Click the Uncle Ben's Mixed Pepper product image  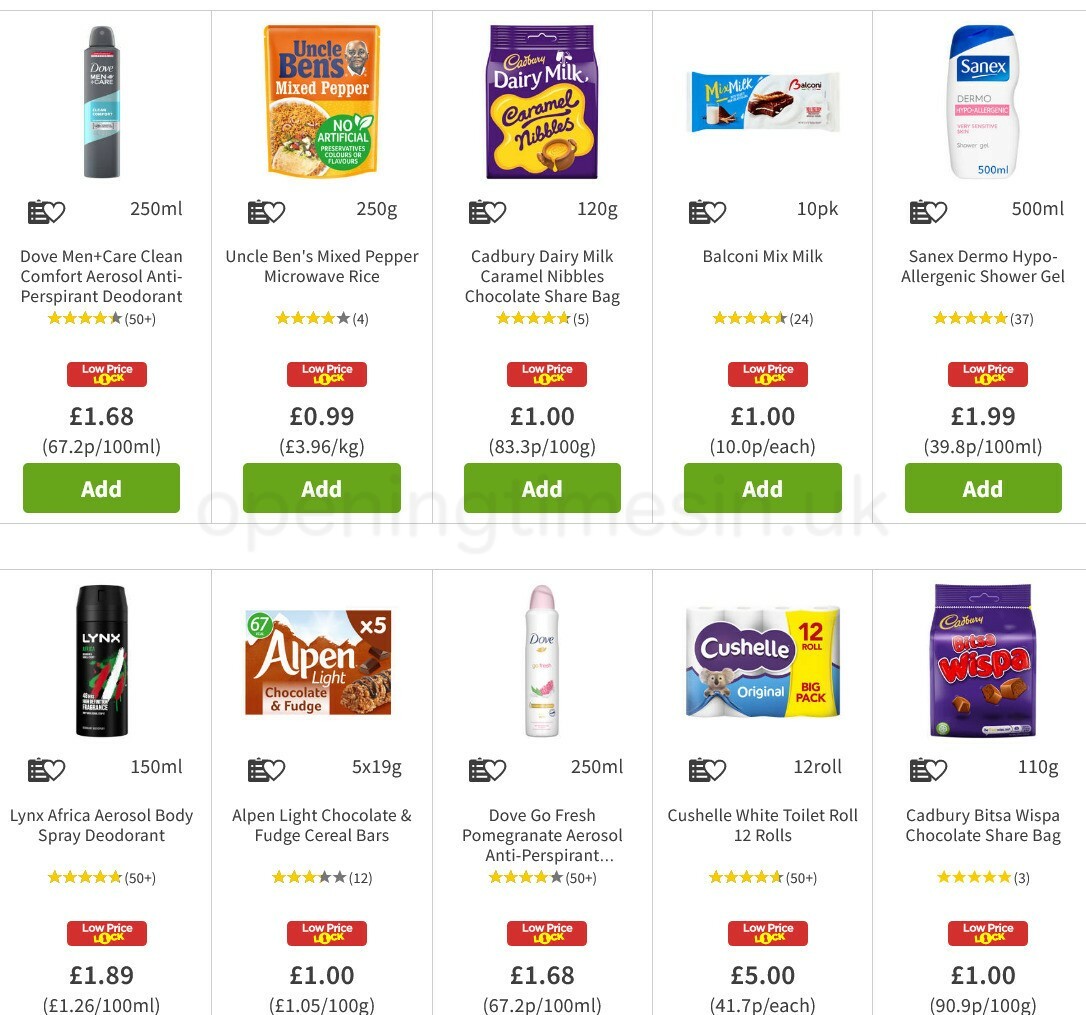point(322,101)
